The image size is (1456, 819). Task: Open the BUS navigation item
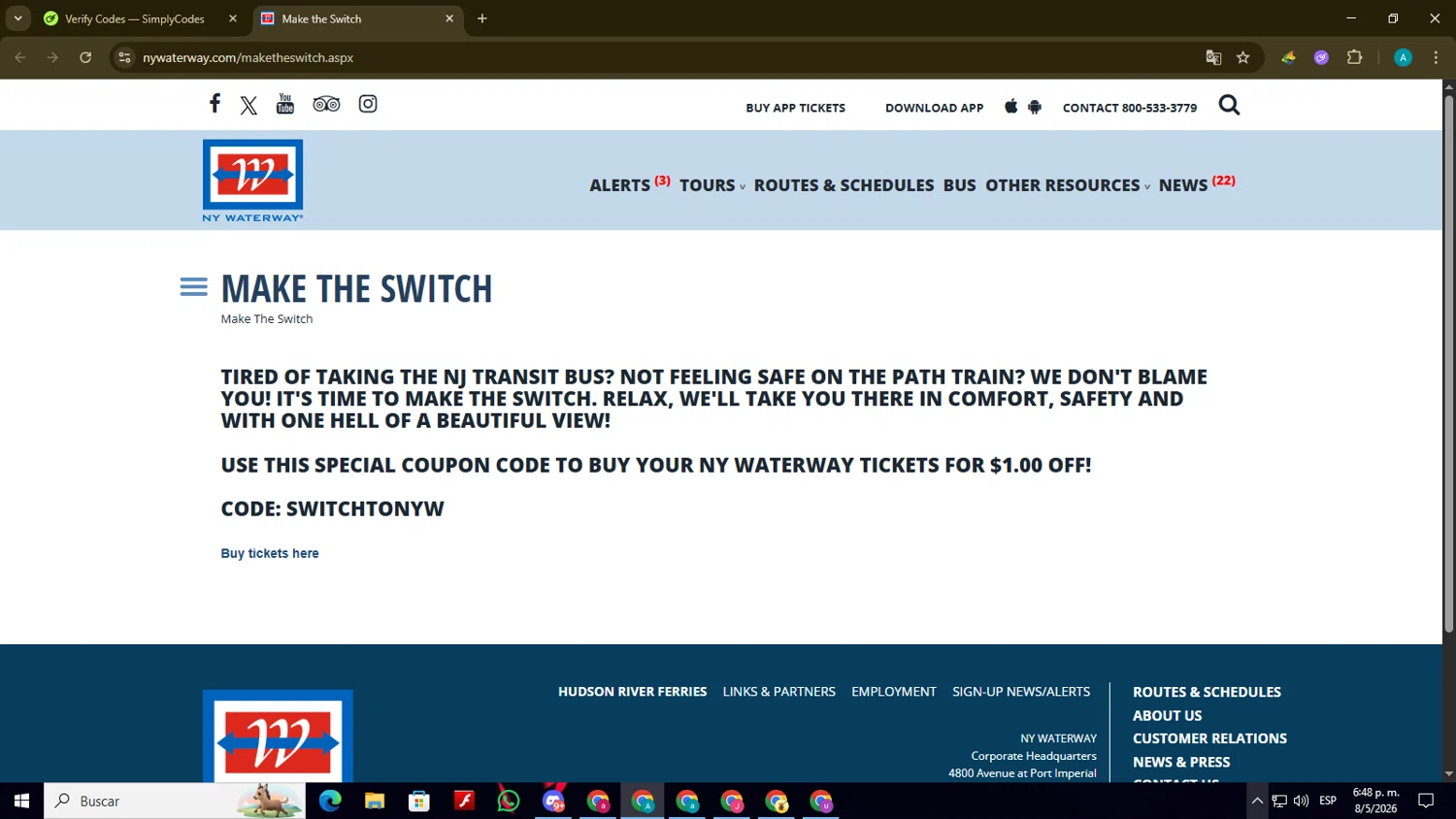pyautogui.click(x=959, y=185)
